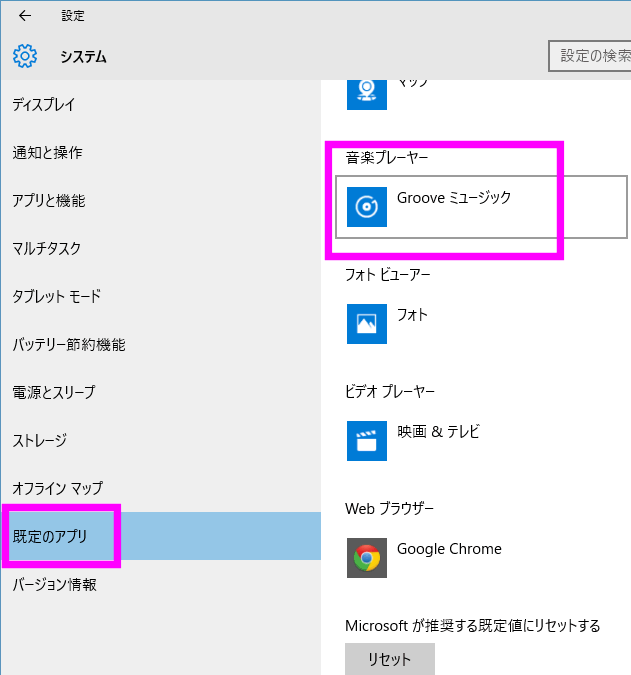Select the highlighted 既定のアプリ item
The height and width of the screenshot is (675, 631).
[x=51, y=537]
